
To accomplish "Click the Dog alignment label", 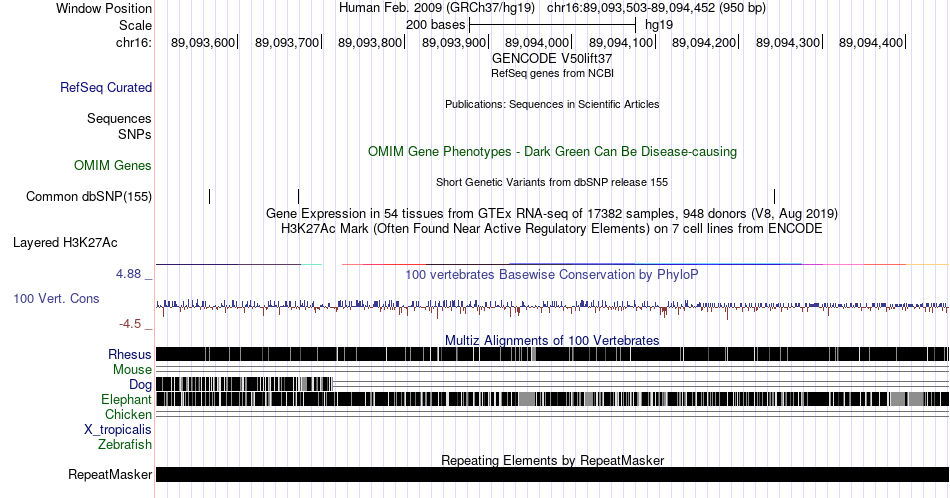I will pos(141,385).
